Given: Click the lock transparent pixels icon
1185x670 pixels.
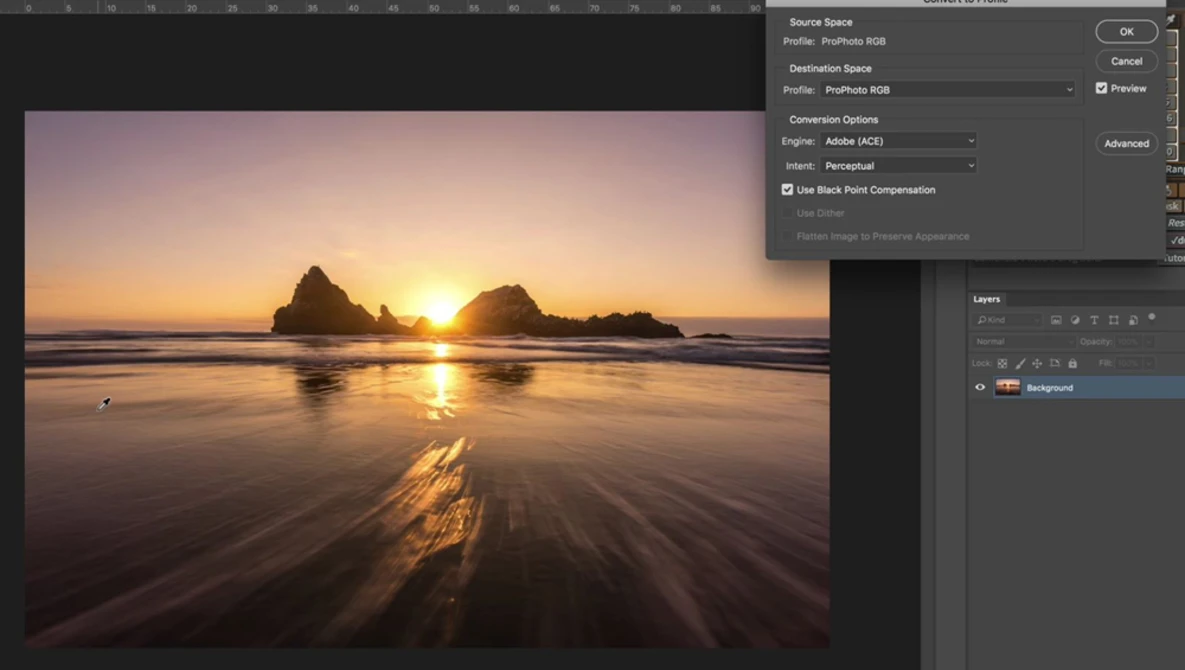Looking at the screenshot, I should coord(1002,363).
